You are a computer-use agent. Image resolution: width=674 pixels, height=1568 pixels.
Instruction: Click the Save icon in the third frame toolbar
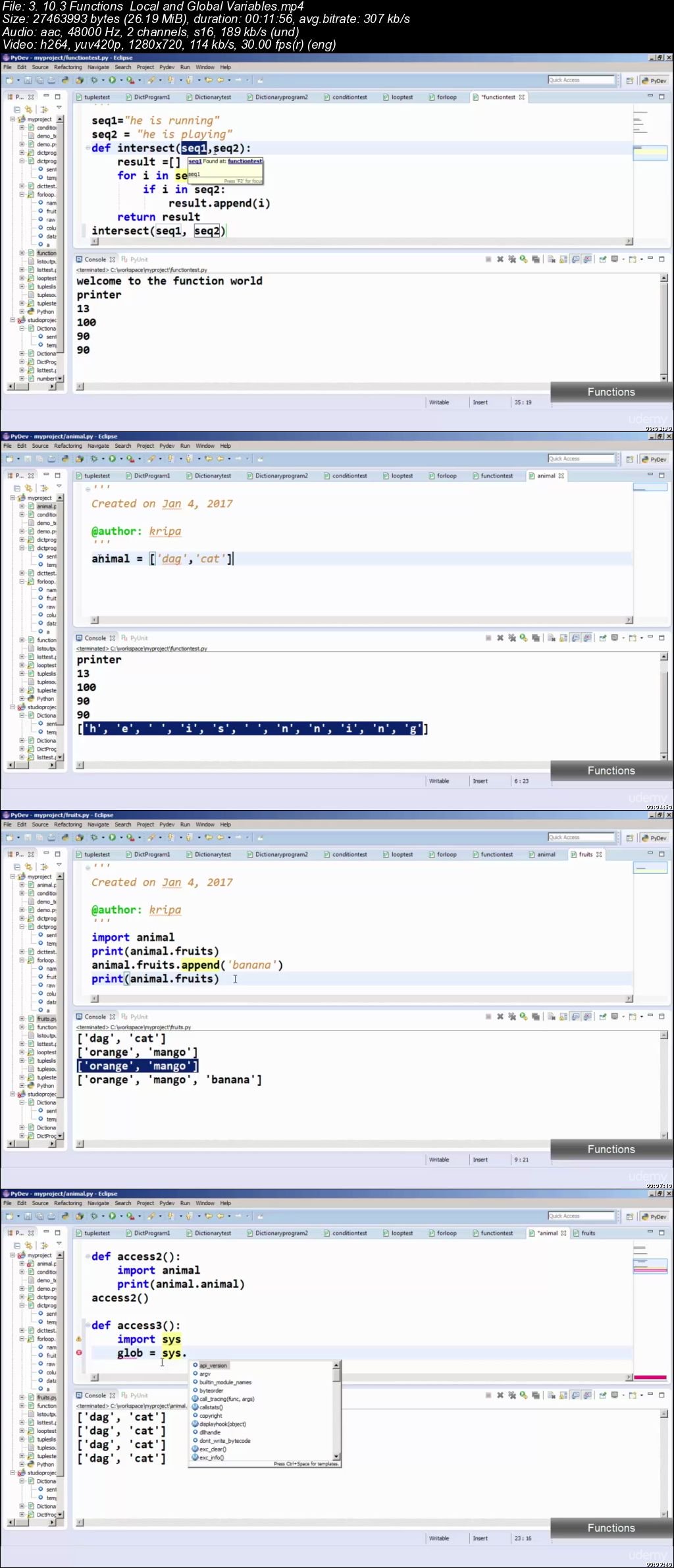point(28,838)
